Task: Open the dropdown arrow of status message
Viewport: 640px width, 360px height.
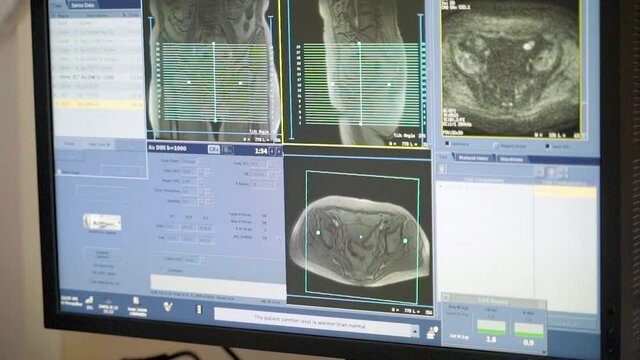Action: 415,331
